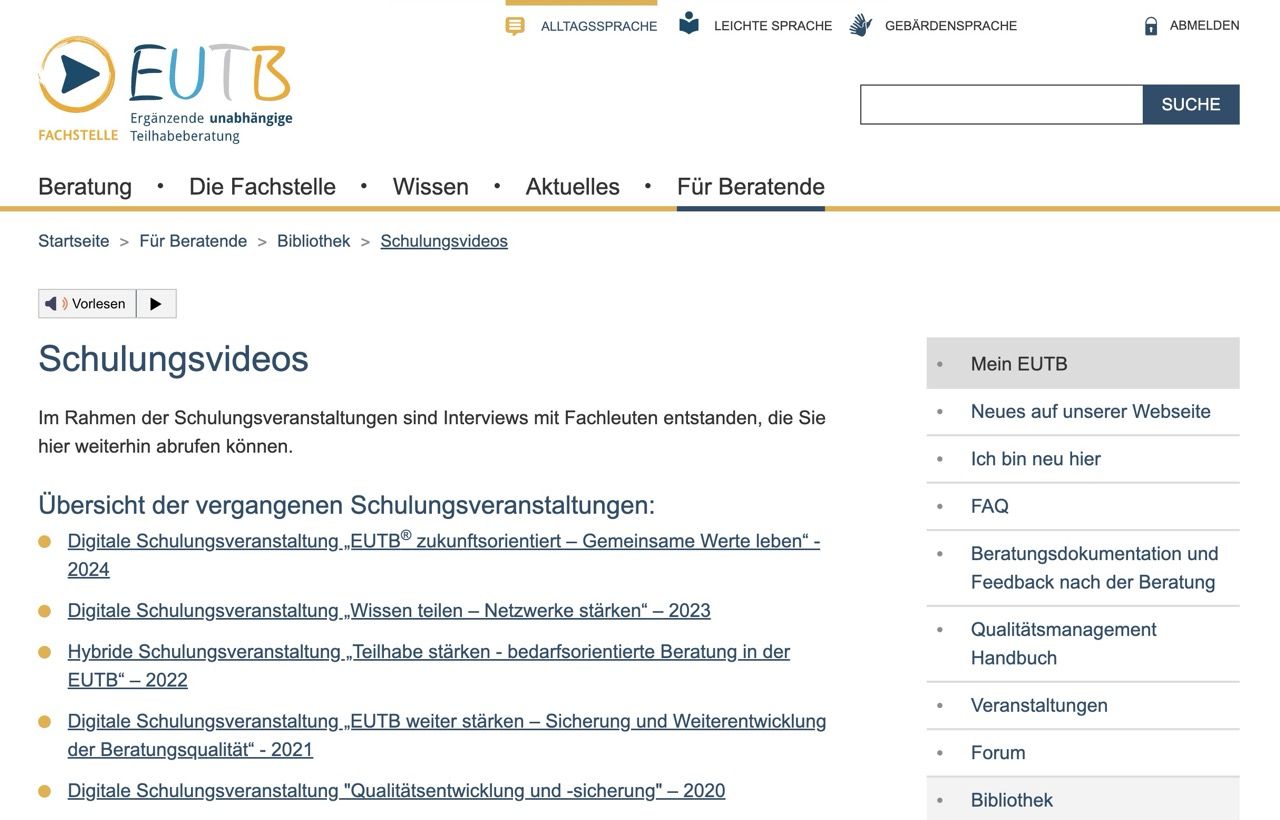The image size is (1280, 820).
Task: Go to Forum in the sidebar
Action: coord(998,753)
